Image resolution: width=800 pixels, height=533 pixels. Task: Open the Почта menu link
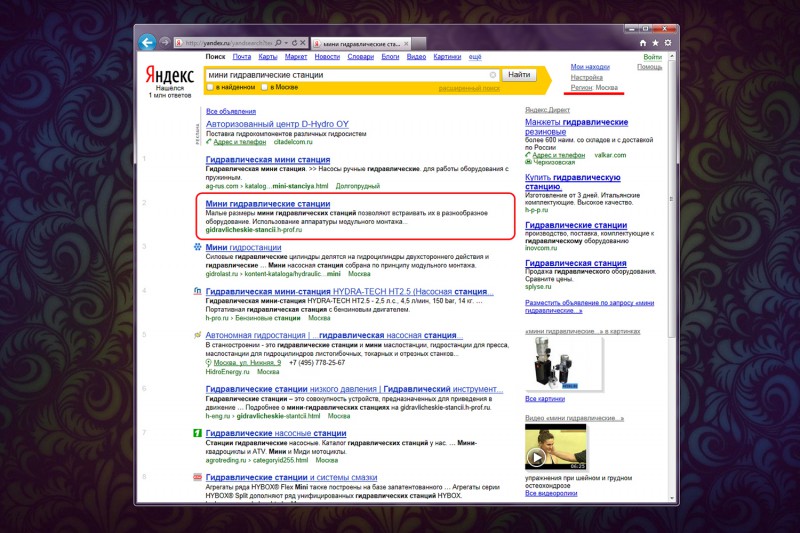(242, 57)
